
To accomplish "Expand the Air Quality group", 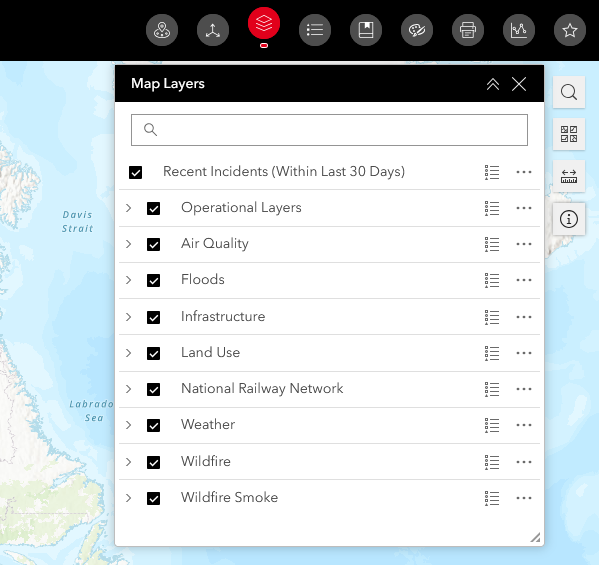I will point(128,244).
